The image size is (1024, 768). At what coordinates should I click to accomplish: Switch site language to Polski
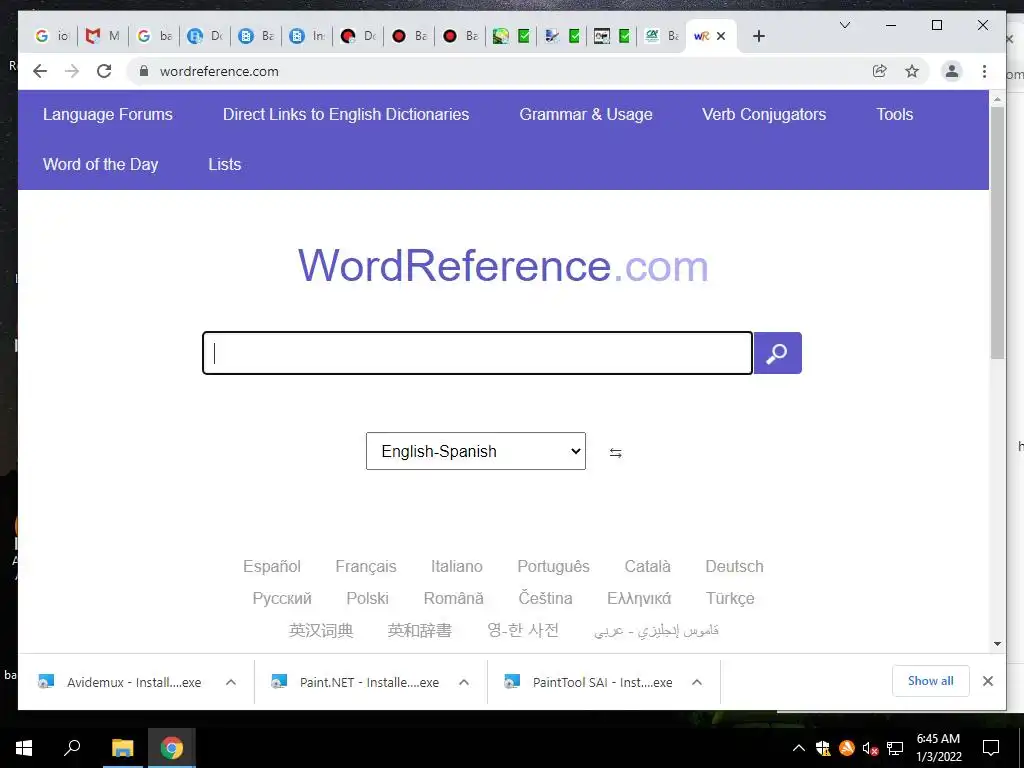click(x=368, y=598)
